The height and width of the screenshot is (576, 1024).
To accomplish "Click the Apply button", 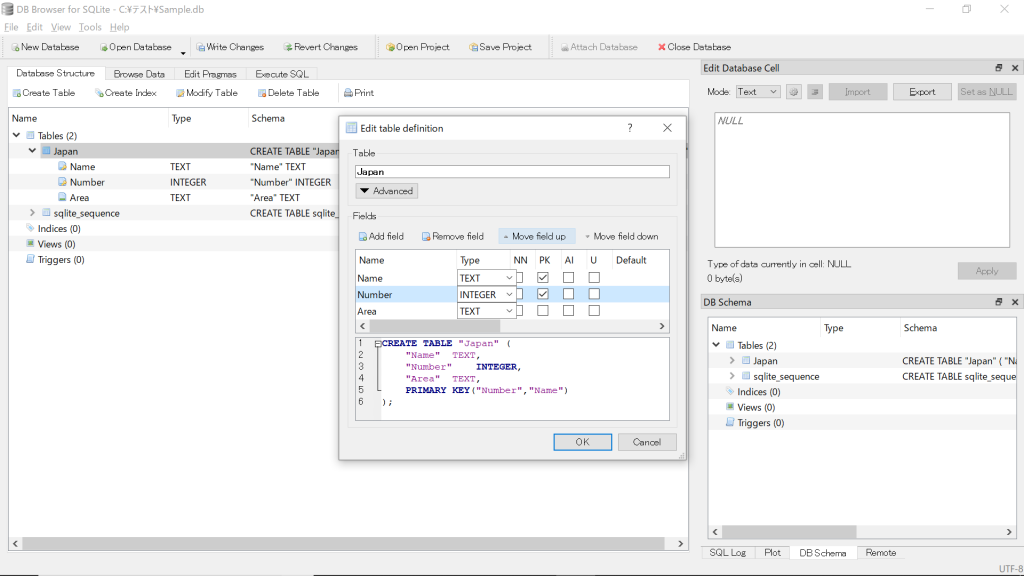I will [x=987, y=271].
